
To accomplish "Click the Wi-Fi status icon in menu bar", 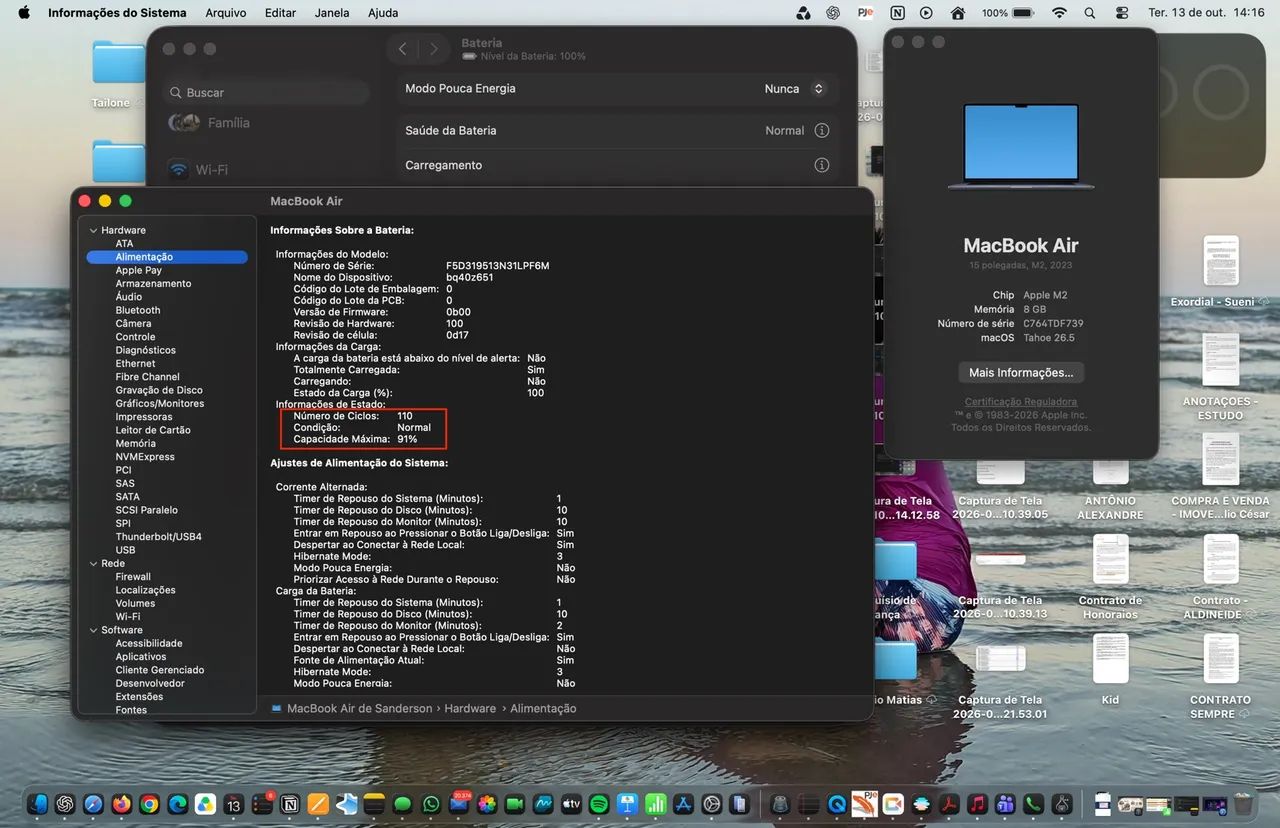I will click(x=1059, y=13).
